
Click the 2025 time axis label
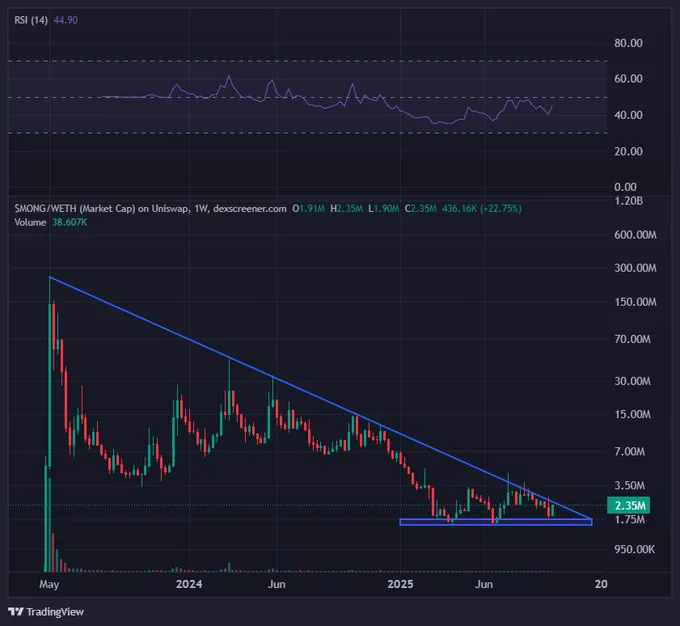point(401,584)
